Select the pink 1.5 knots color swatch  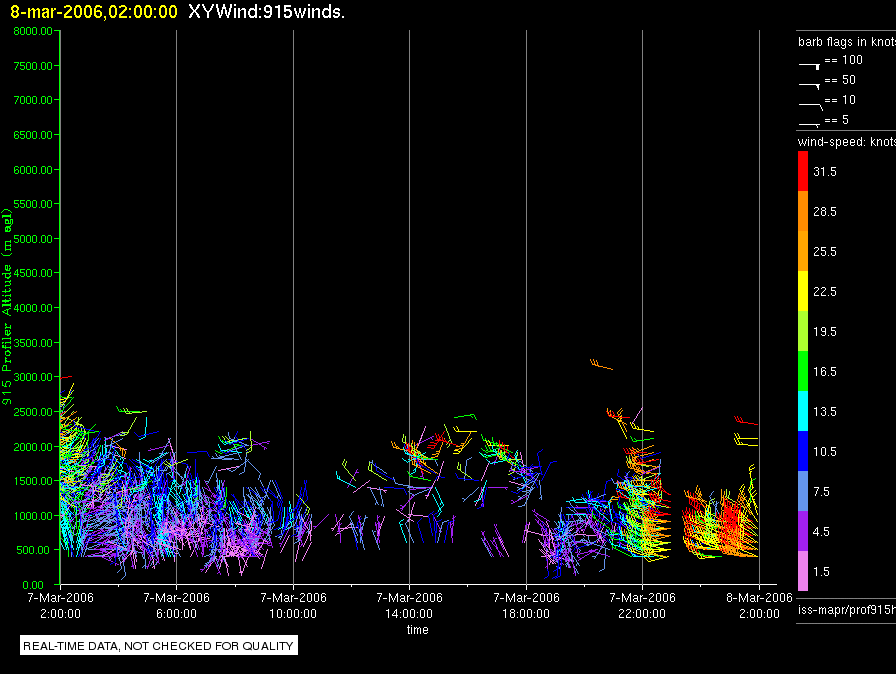(x=803, y=571)
